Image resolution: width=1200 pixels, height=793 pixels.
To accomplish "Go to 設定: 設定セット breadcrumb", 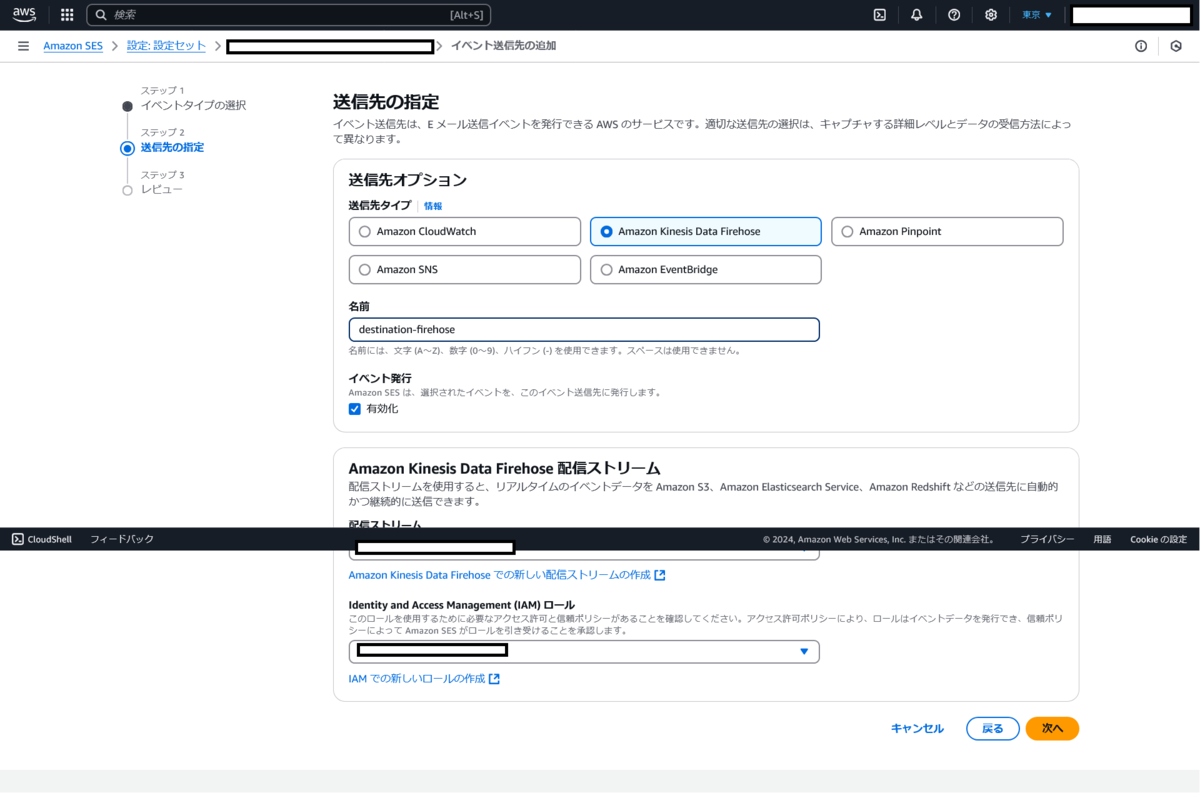I will point(167,46).
